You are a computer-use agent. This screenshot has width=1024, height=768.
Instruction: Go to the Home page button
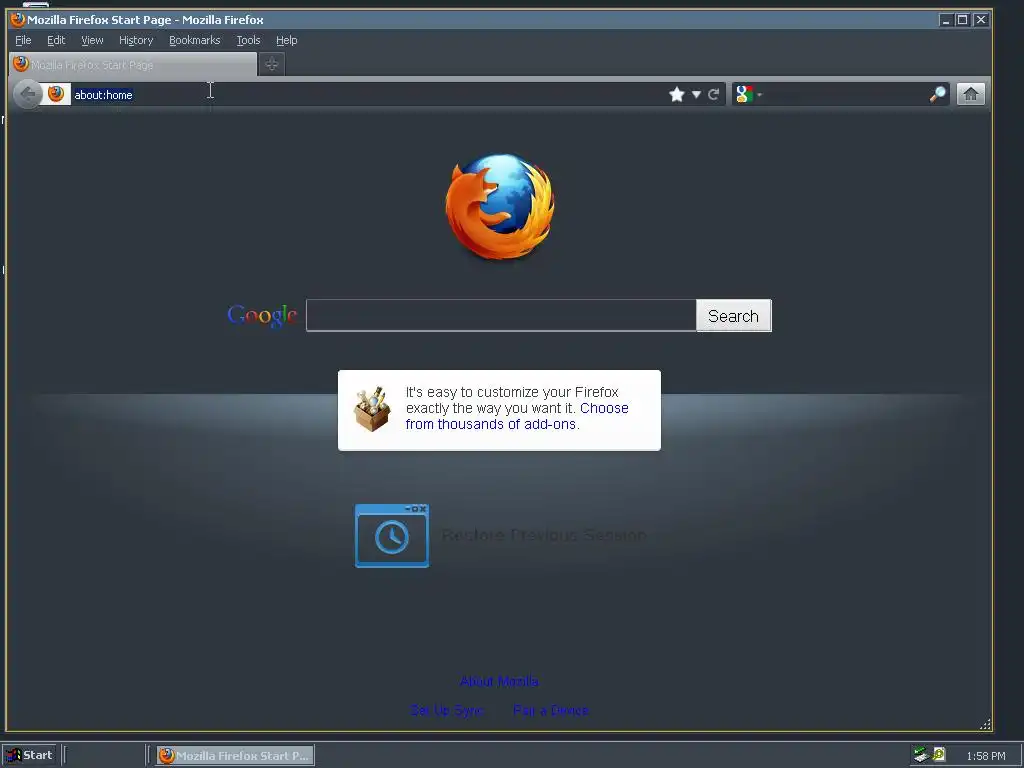970,94
